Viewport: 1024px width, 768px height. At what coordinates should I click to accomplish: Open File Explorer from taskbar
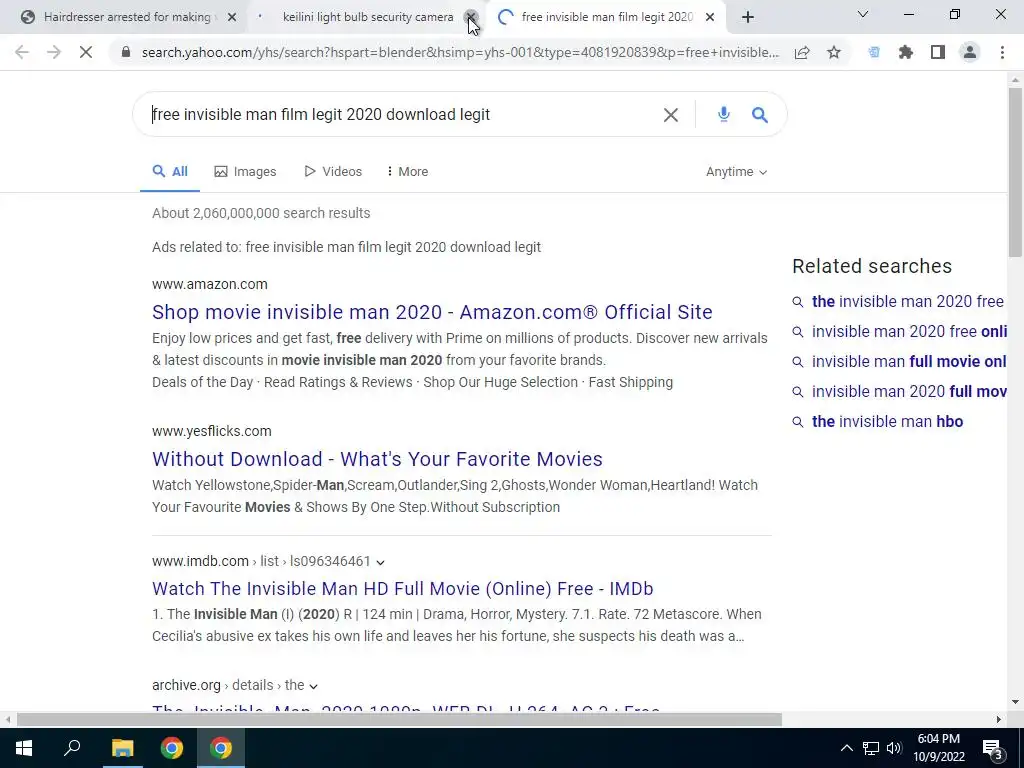pos(122,748)
